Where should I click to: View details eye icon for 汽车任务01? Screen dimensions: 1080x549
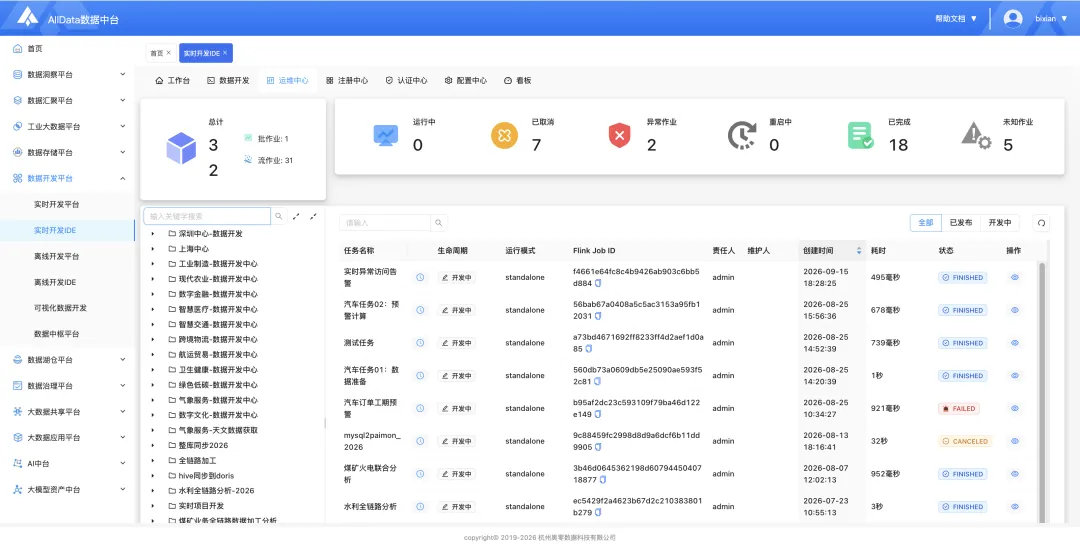pos(1015,375)
